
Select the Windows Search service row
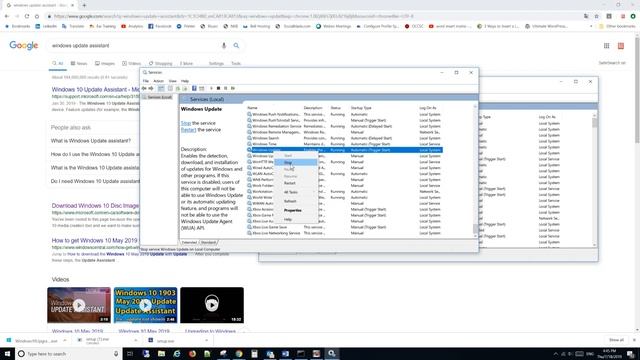point(344,138)
